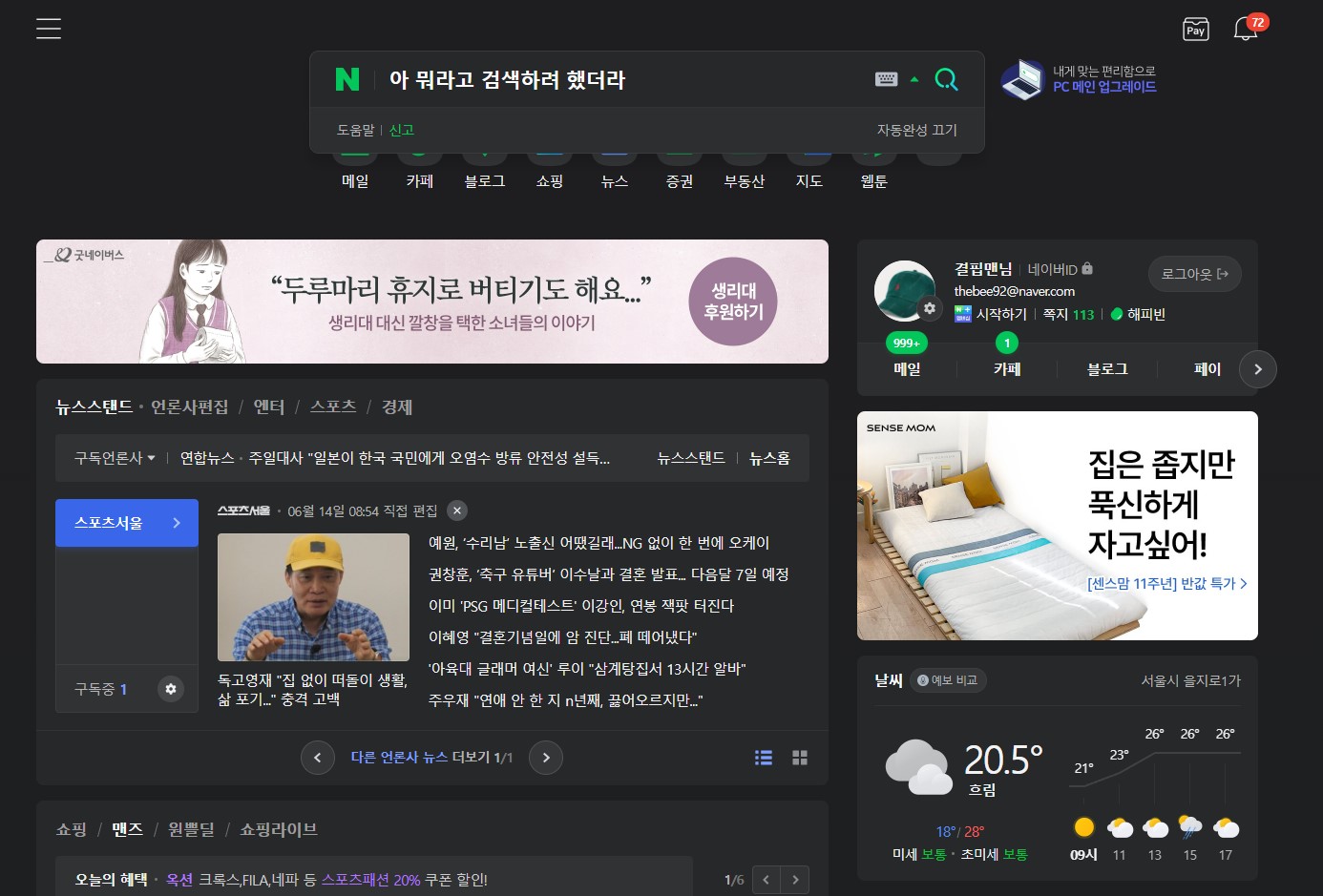This screenshot has width=1323, height=896.
Task: Click the 로그아웃 button
Action: click(1195, 274)
